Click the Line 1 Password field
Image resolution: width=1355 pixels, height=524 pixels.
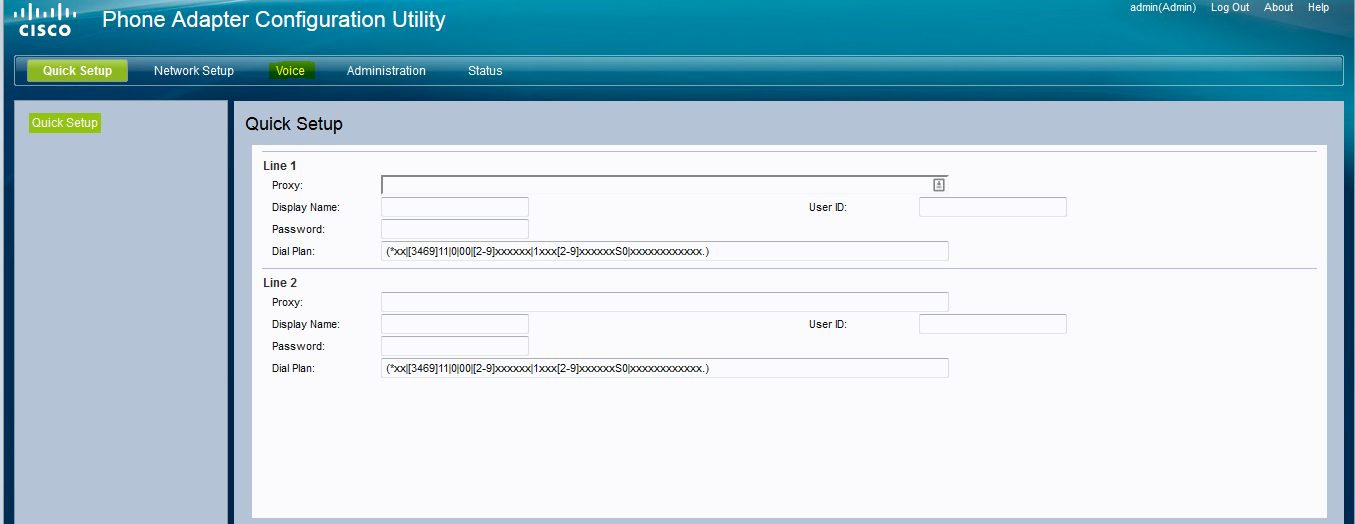point(455,229)
